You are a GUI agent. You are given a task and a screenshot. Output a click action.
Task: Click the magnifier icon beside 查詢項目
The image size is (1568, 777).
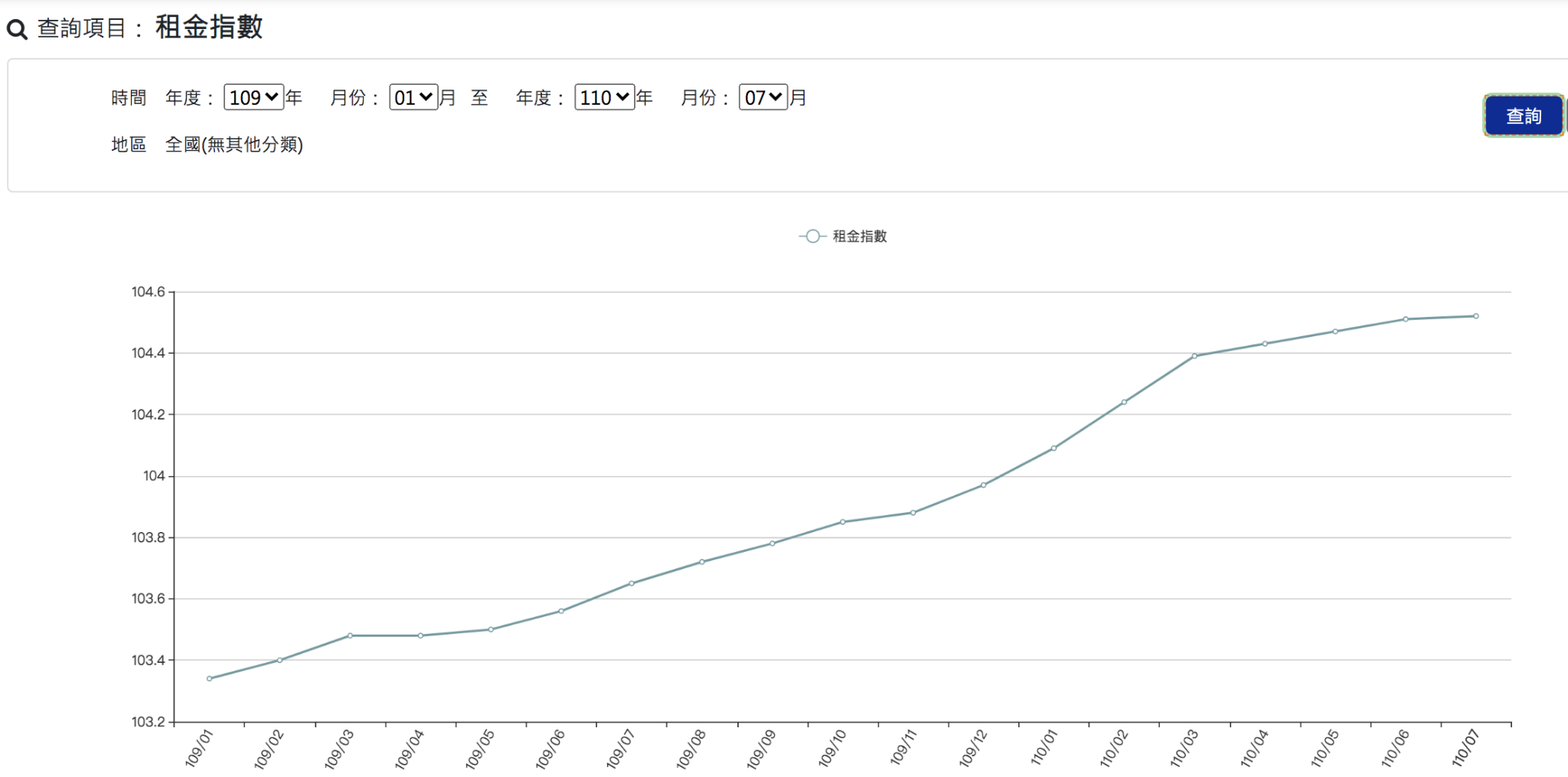(x=17, y=30)
